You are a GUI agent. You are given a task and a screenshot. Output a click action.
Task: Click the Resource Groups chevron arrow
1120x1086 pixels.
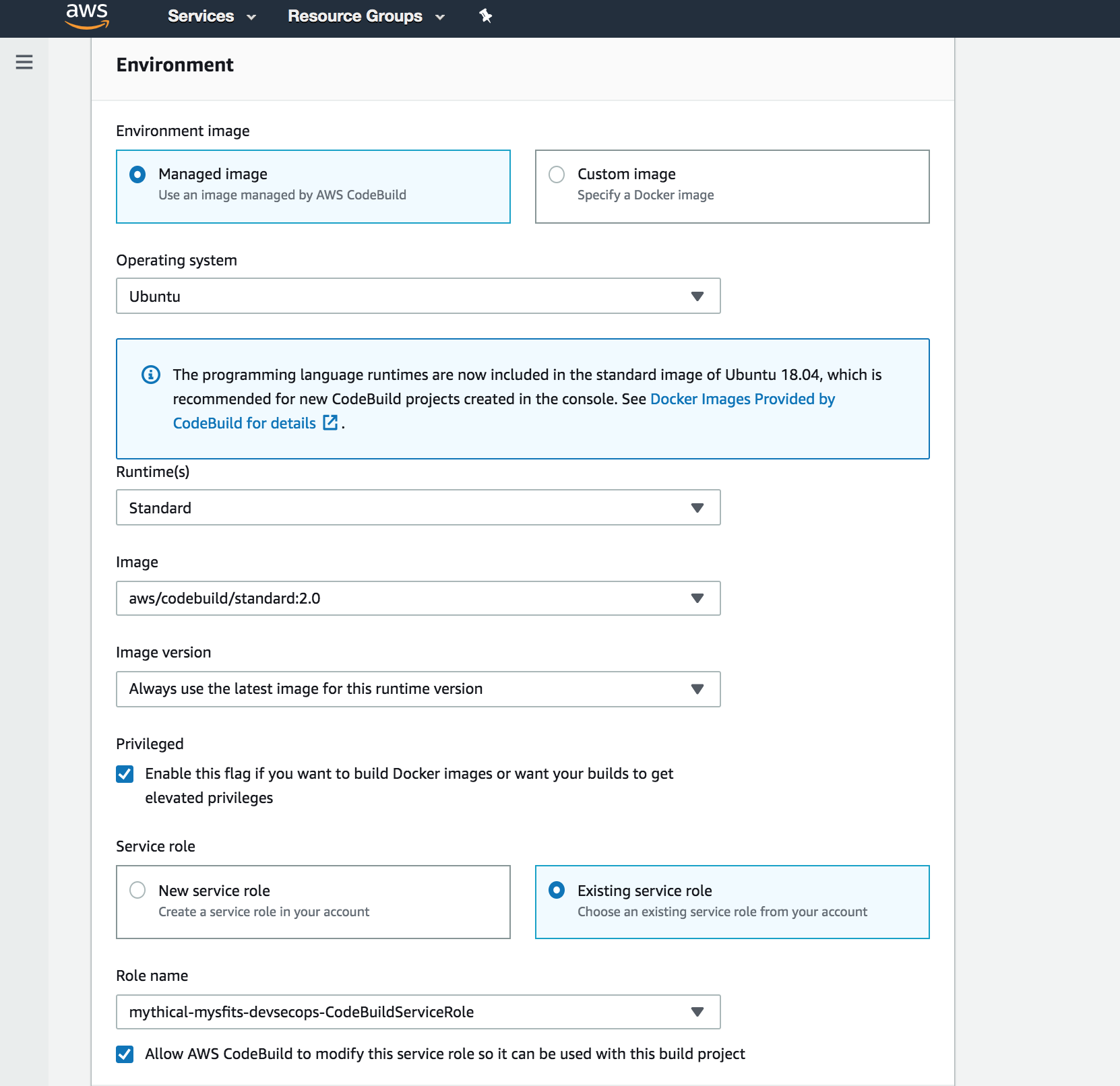point(440,18)
